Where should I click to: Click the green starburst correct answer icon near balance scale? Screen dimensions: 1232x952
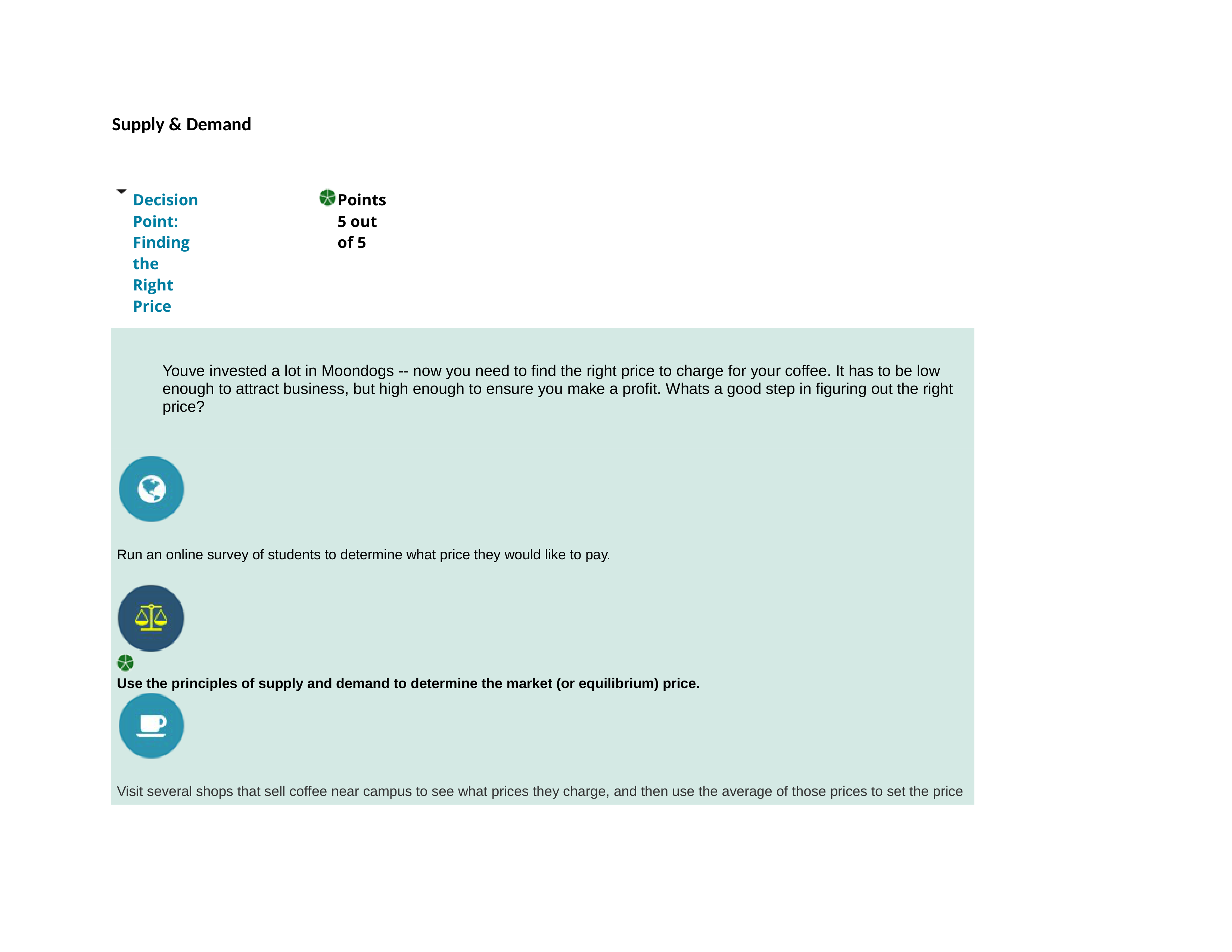pyautogui.click(x=125, y=662)
